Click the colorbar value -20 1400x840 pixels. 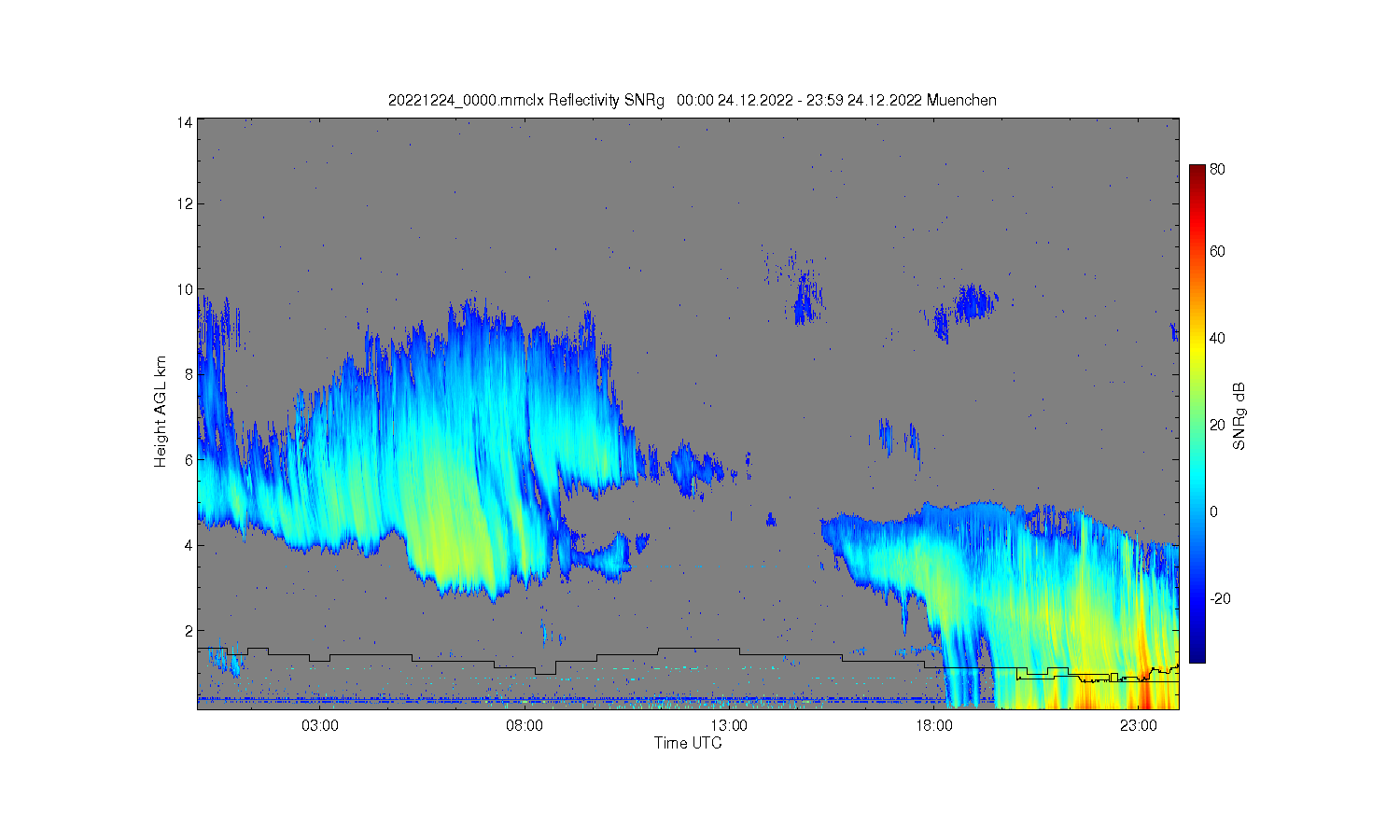coord(1220,598)
